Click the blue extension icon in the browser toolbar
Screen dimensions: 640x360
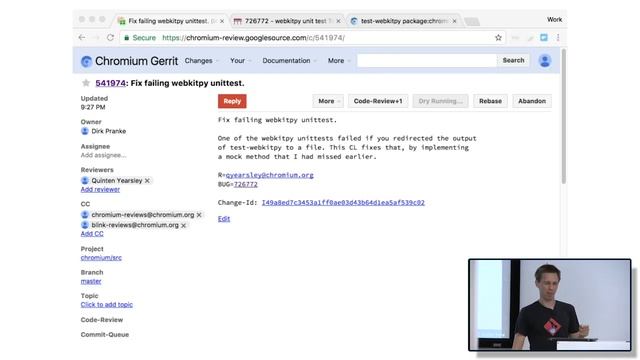(x=544, y=38)
